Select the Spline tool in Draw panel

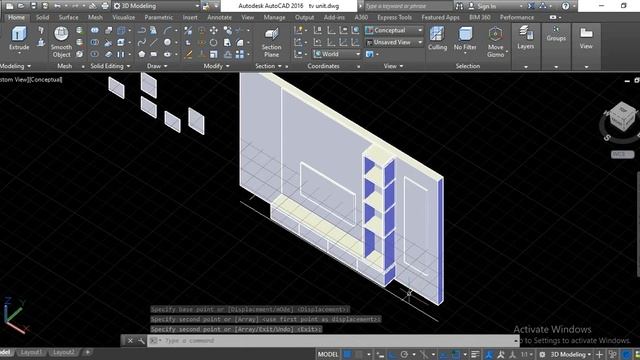coord(142,42)
